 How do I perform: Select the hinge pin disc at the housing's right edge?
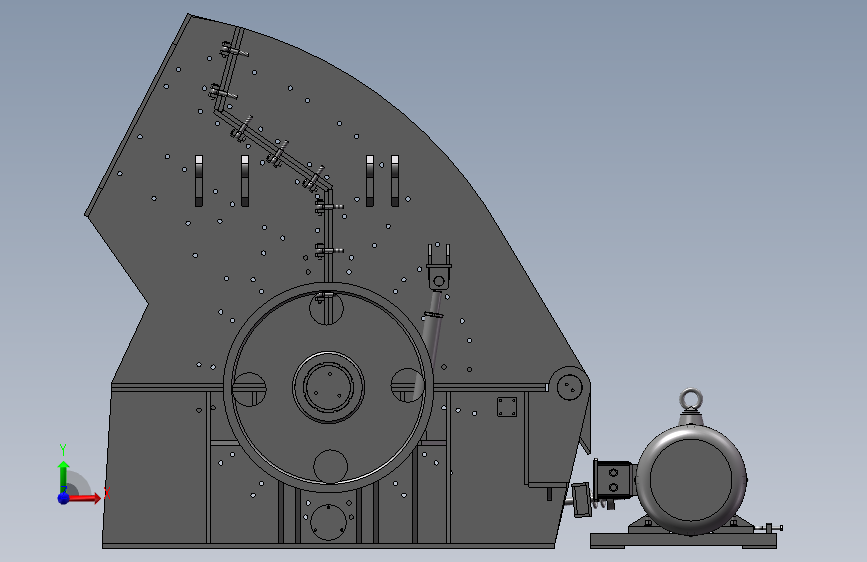tap(570, 386)
